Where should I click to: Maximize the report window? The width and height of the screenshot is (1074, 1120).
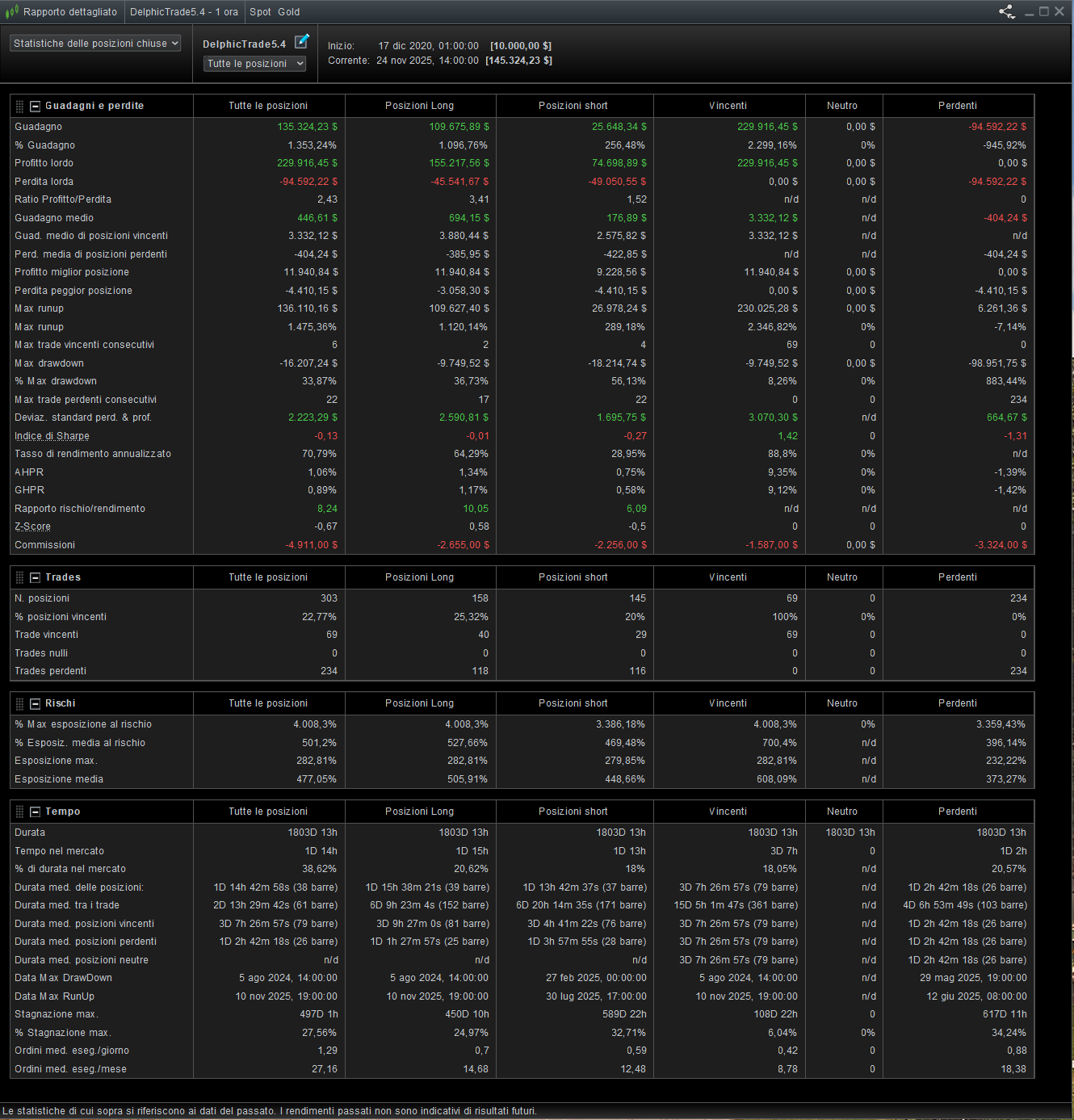(x=1044, y=11)
